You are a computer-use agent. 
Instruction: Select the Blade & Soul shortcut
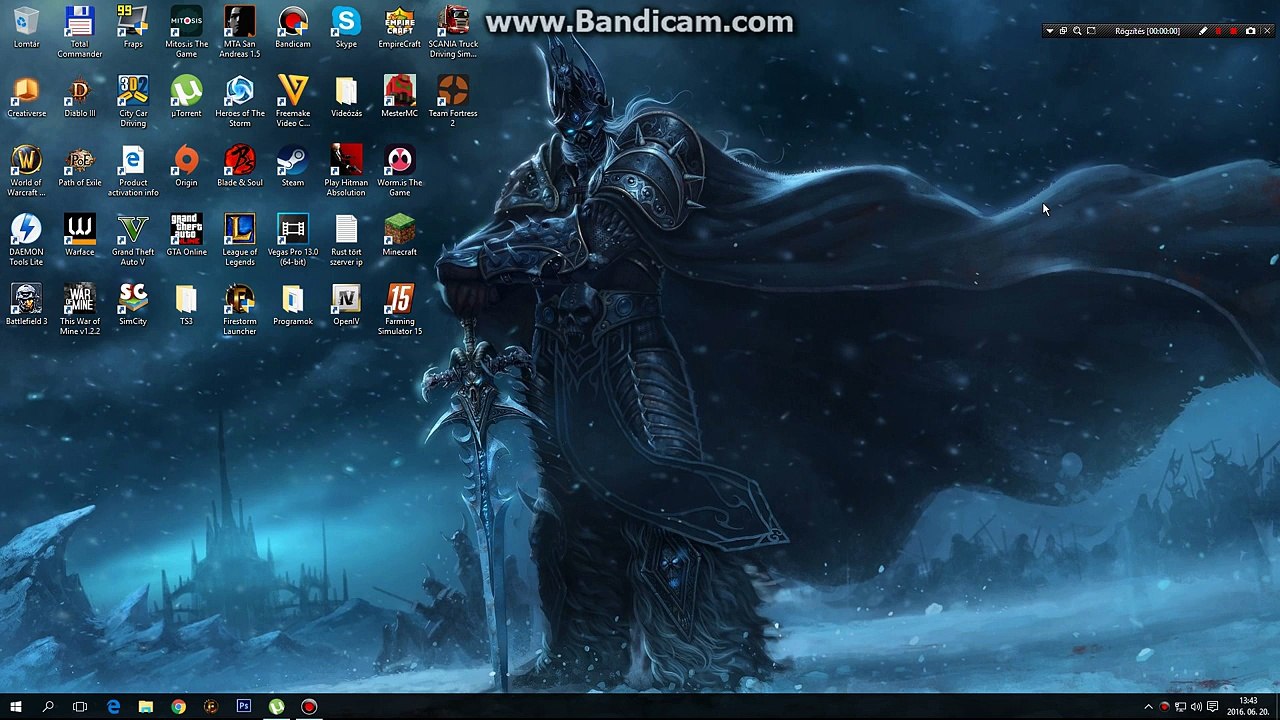(239, 166)
